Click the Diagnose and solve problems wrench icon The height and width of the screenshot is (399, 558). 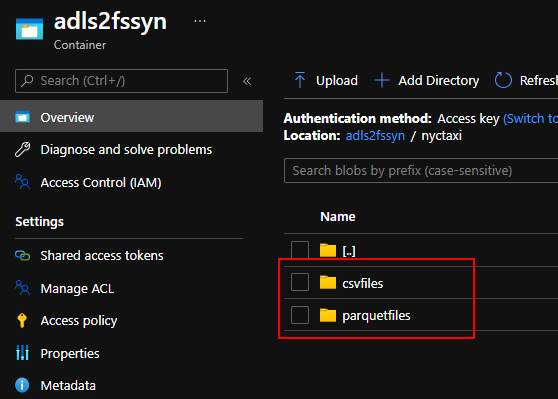point(23,149)
